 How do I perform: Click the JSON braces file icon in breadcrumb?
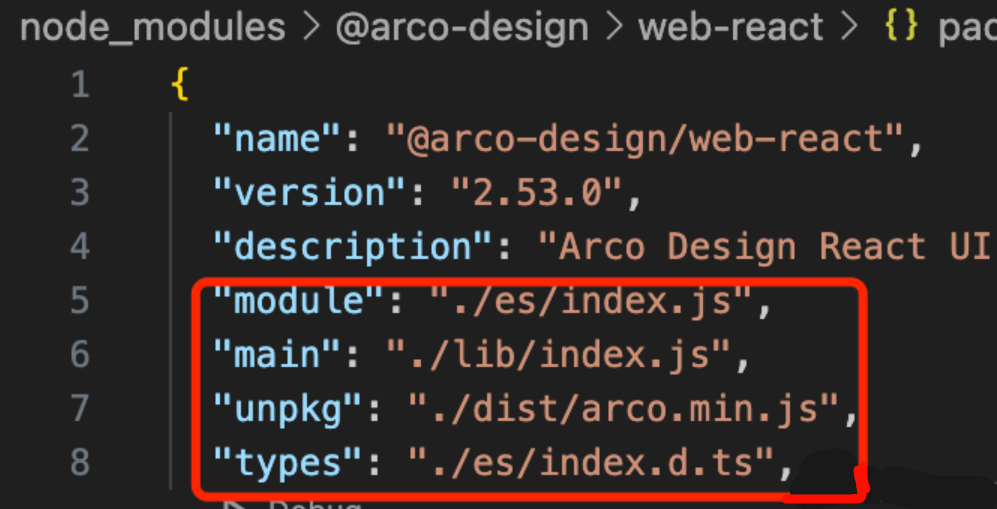901,27
